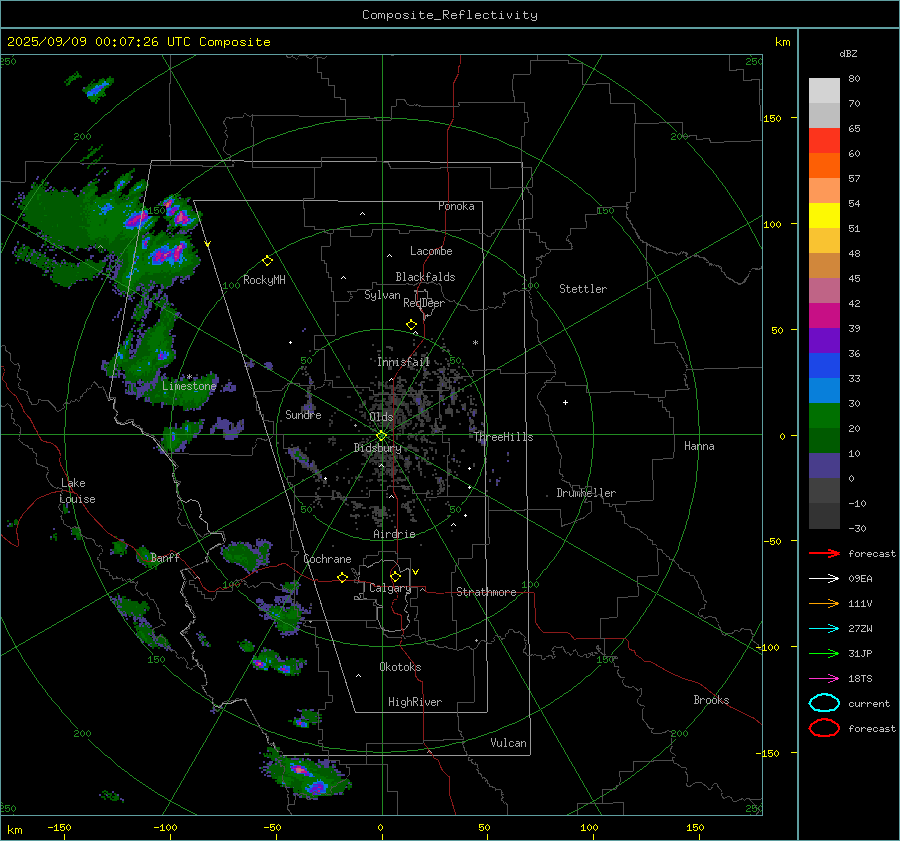Click the magenta 18TS arrow legend icon
This screenshot has width=900, height=841.
(x=824, y=679)
